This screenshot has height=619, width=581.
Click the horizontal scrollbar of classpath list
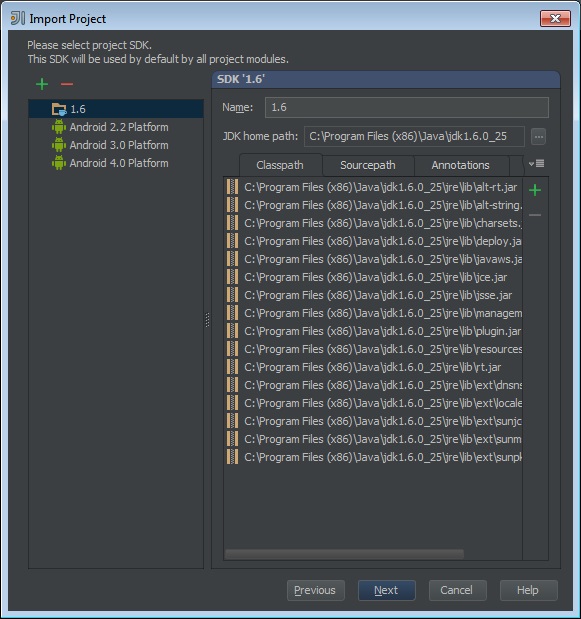(344, 554)
